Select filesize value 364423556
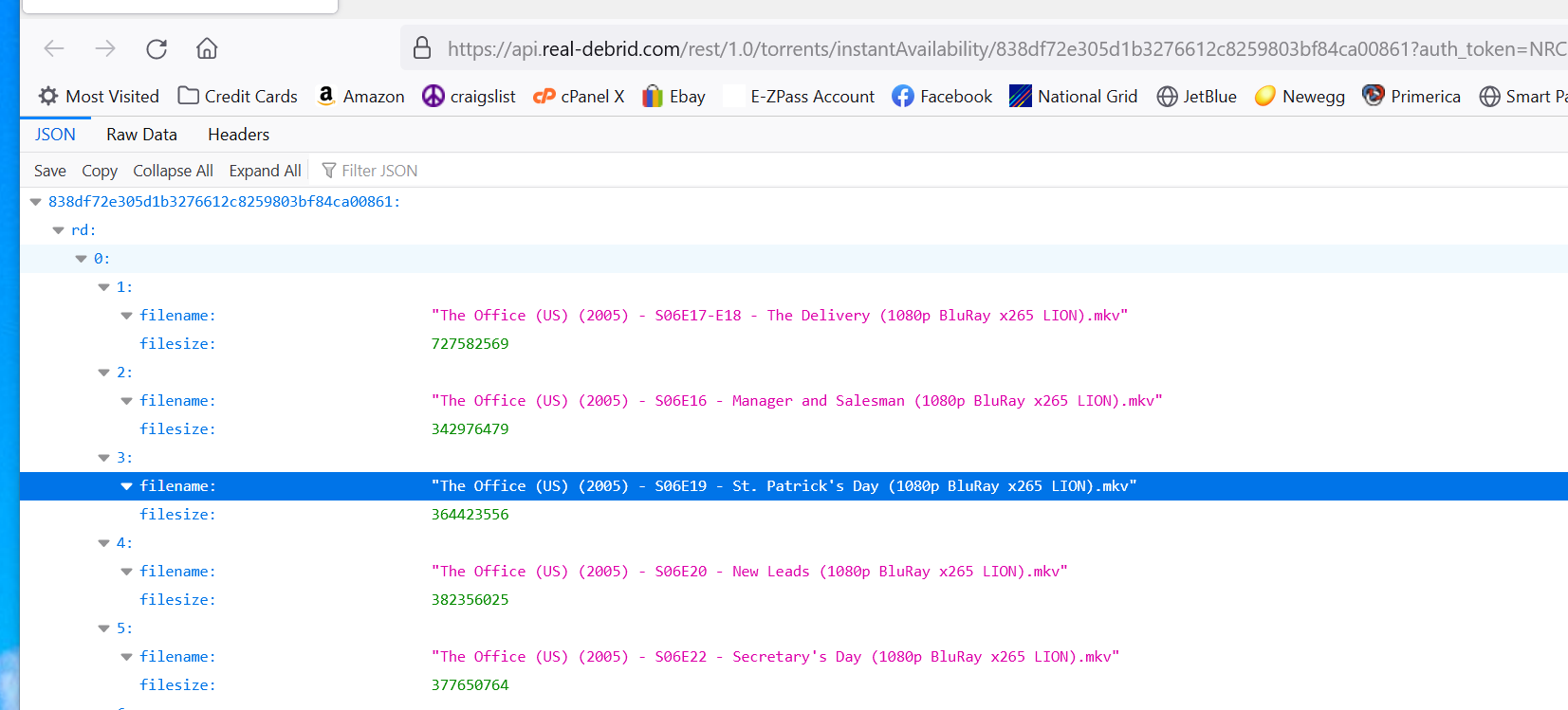The width and height of the screenshot is (1568, 710). pyautogui.click(x=470, y=515)
